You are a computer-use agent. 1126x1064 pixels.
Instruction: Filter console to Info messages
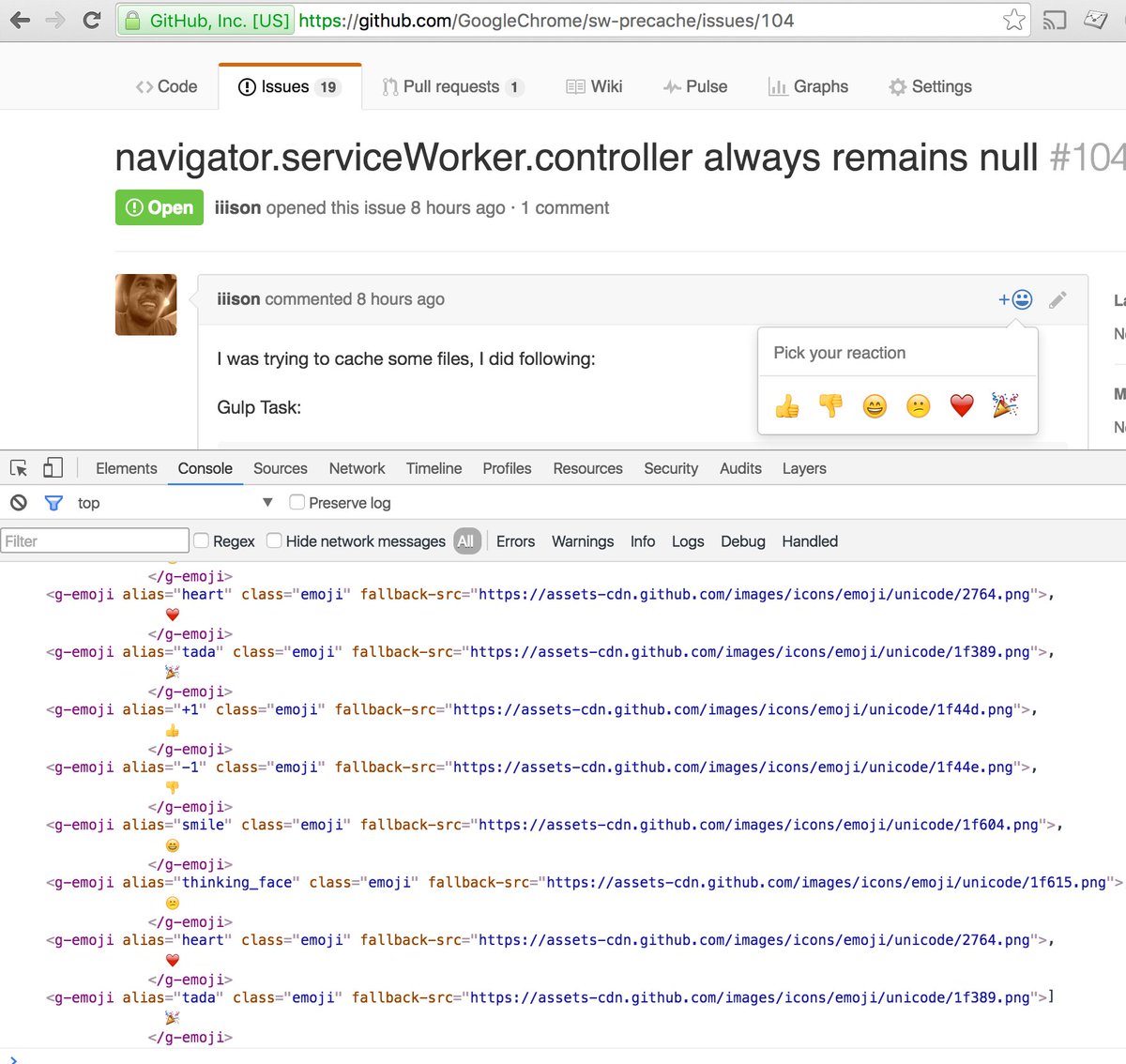643,541
